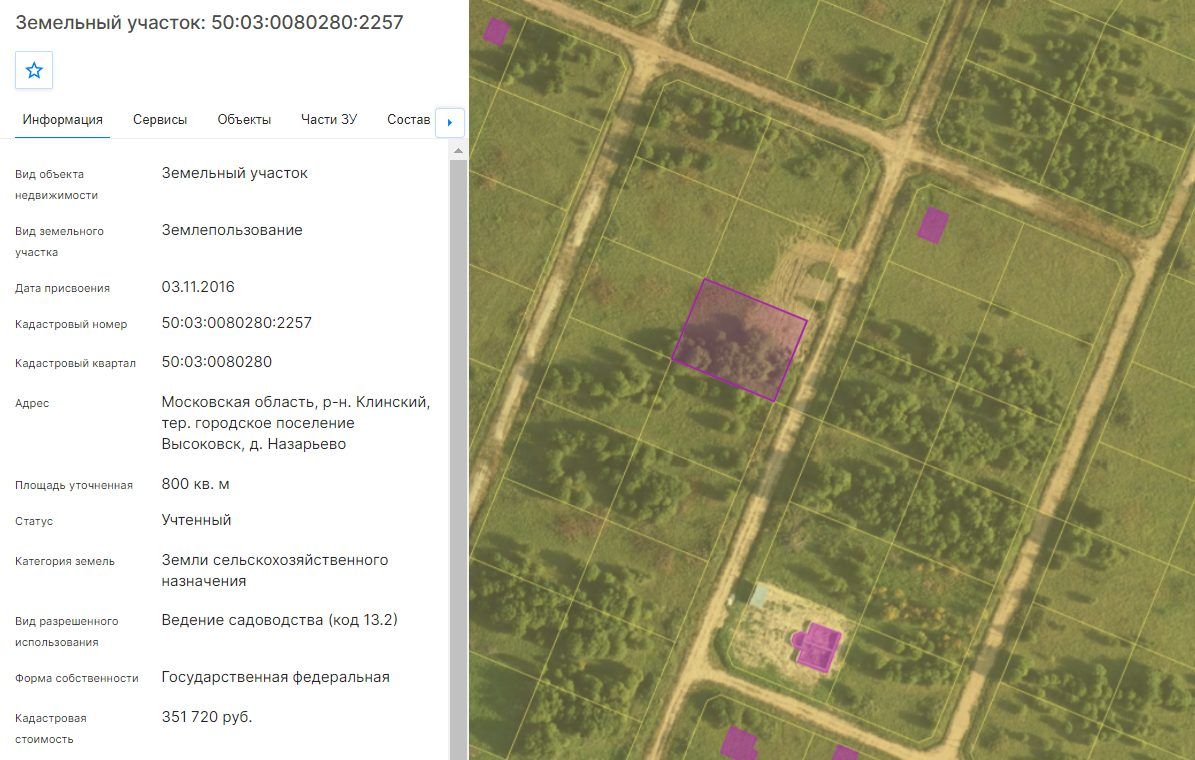The image size is (1195, 760).
Task: Show more tabs with right arrow
Action: 450,122
